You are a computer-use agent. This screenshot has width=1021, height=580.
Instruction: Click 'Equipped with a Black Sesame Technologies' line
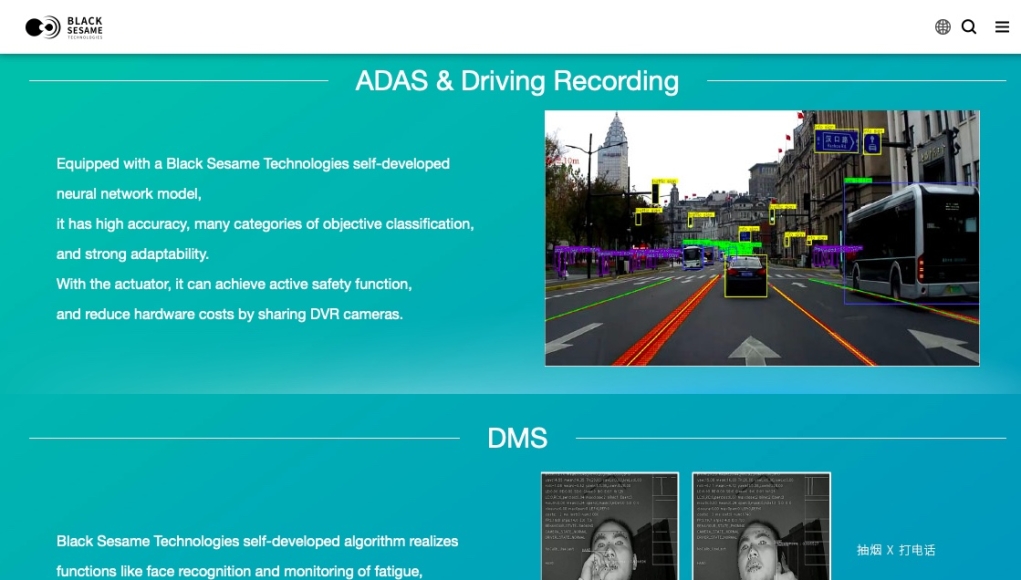[253, 164]
